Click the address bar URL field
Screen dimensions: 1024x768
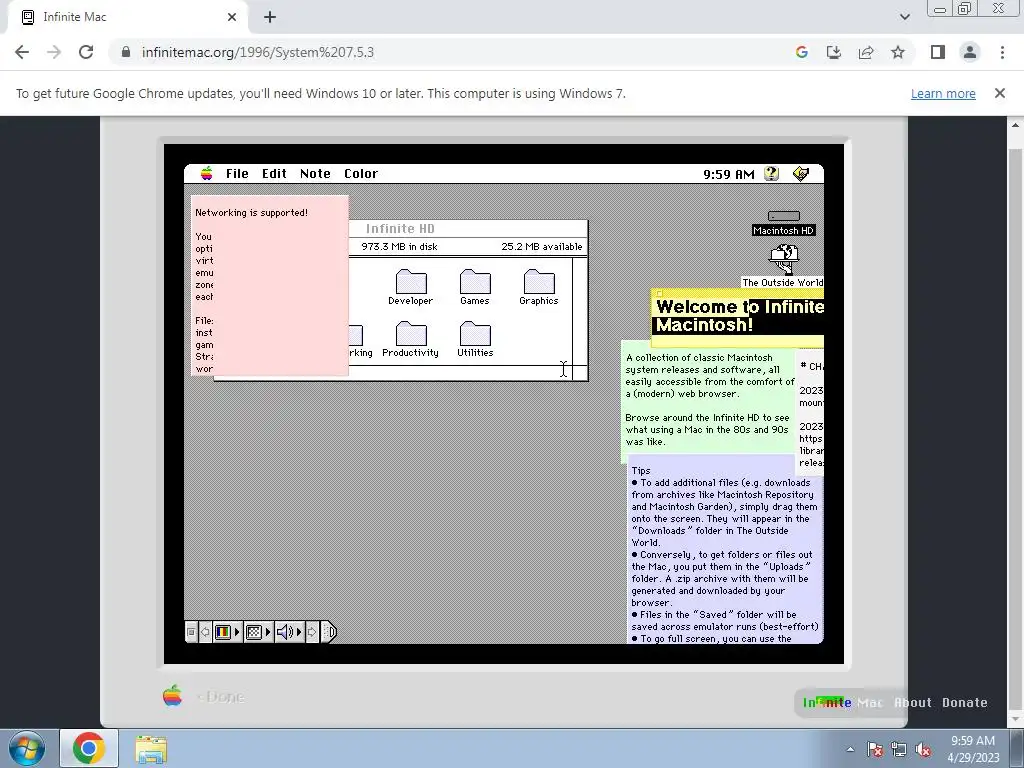pos(451,52)
